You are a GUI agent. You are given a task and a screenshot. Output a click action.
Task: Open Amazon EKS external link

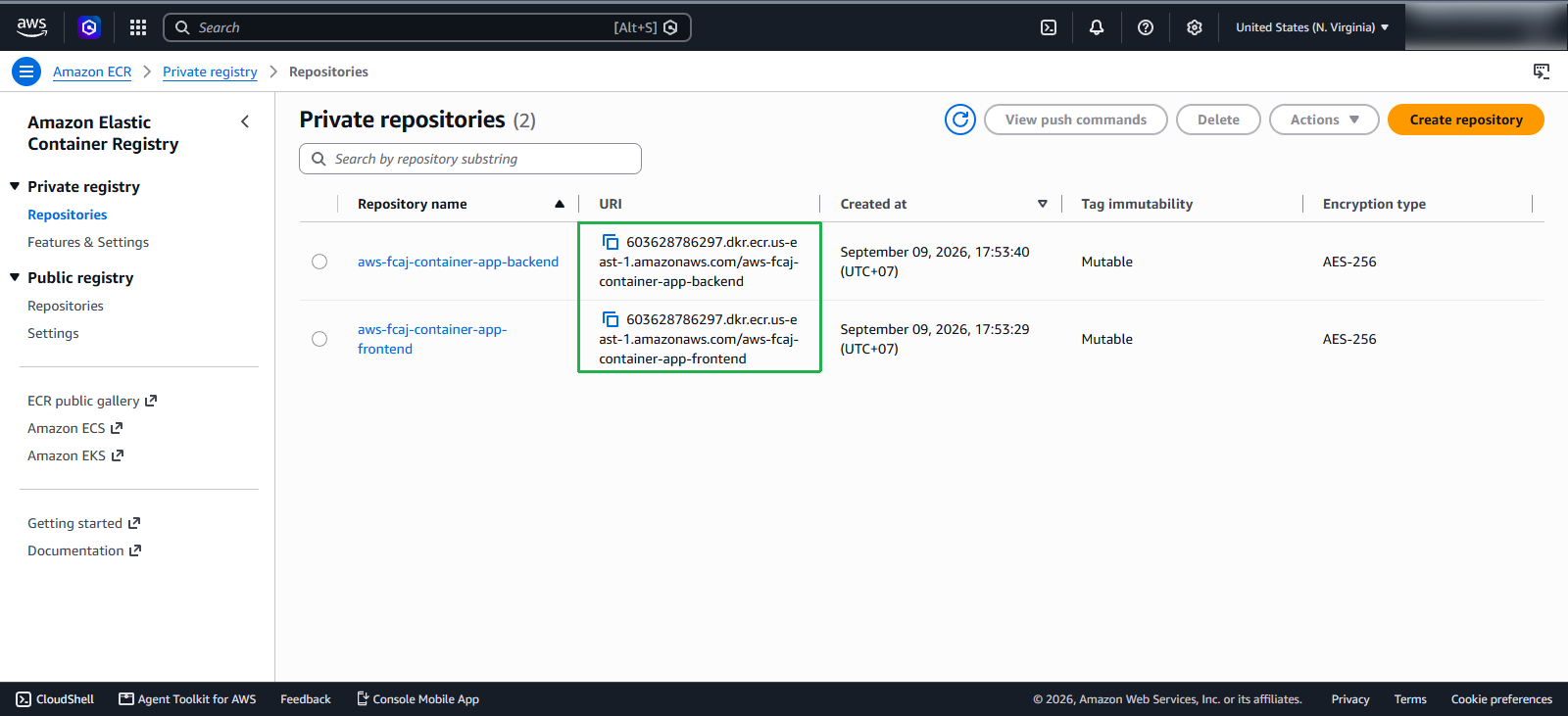coord(75,455)
